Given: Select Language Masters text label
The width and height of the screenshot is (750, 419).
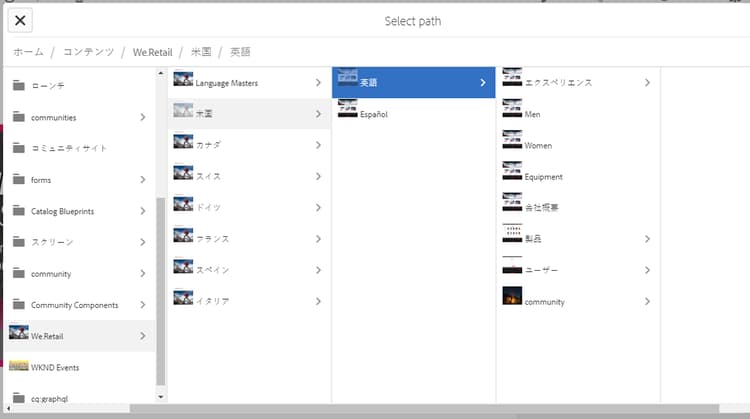Looking at the screenshot, I should pos(227,83).
